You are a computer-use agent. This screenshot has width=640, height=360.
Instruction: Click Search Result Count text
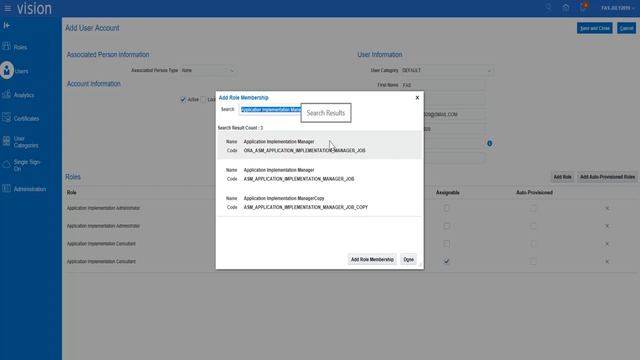[240, 128]
